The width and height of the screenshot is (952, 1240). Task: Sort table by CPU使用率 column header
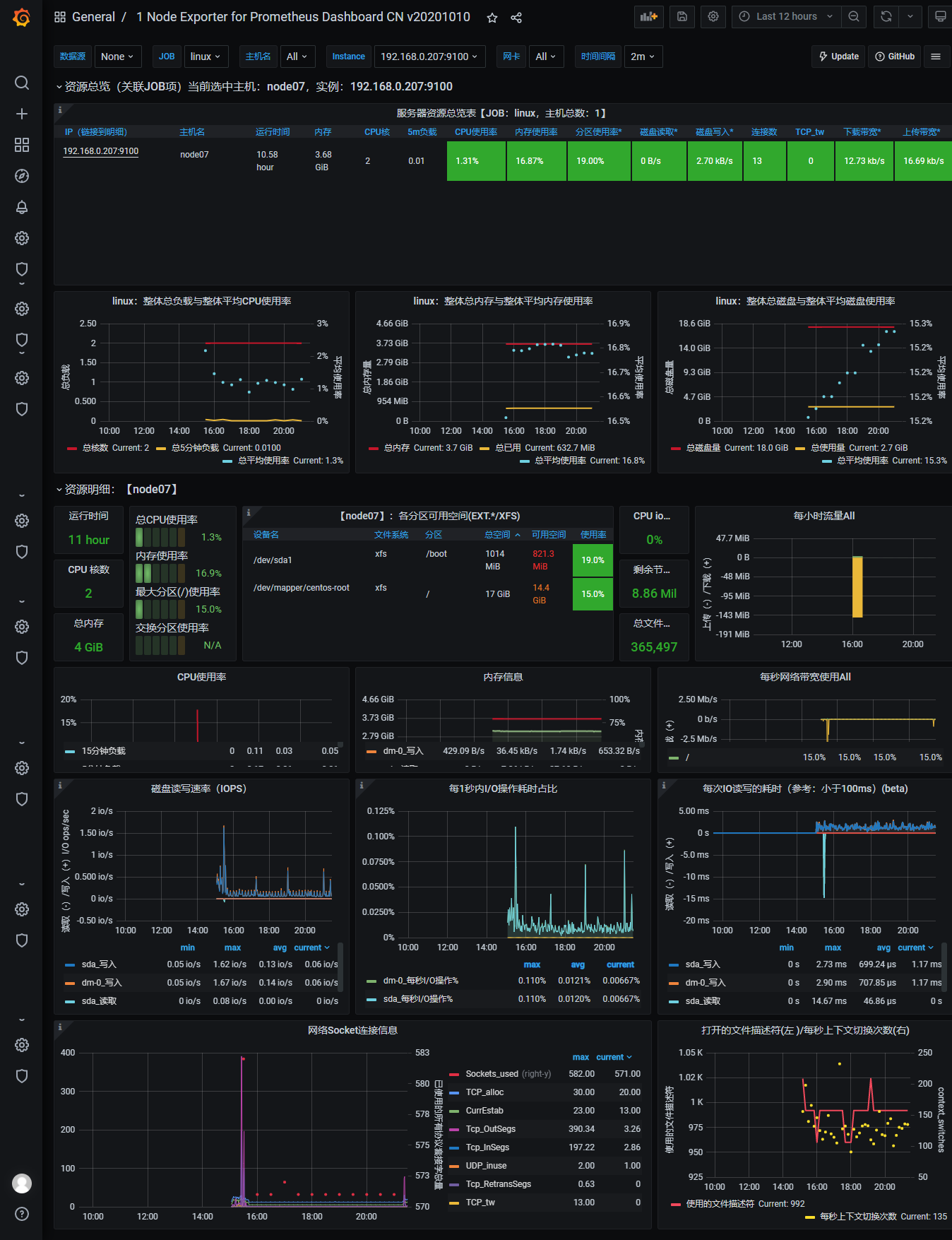[476, 132]
